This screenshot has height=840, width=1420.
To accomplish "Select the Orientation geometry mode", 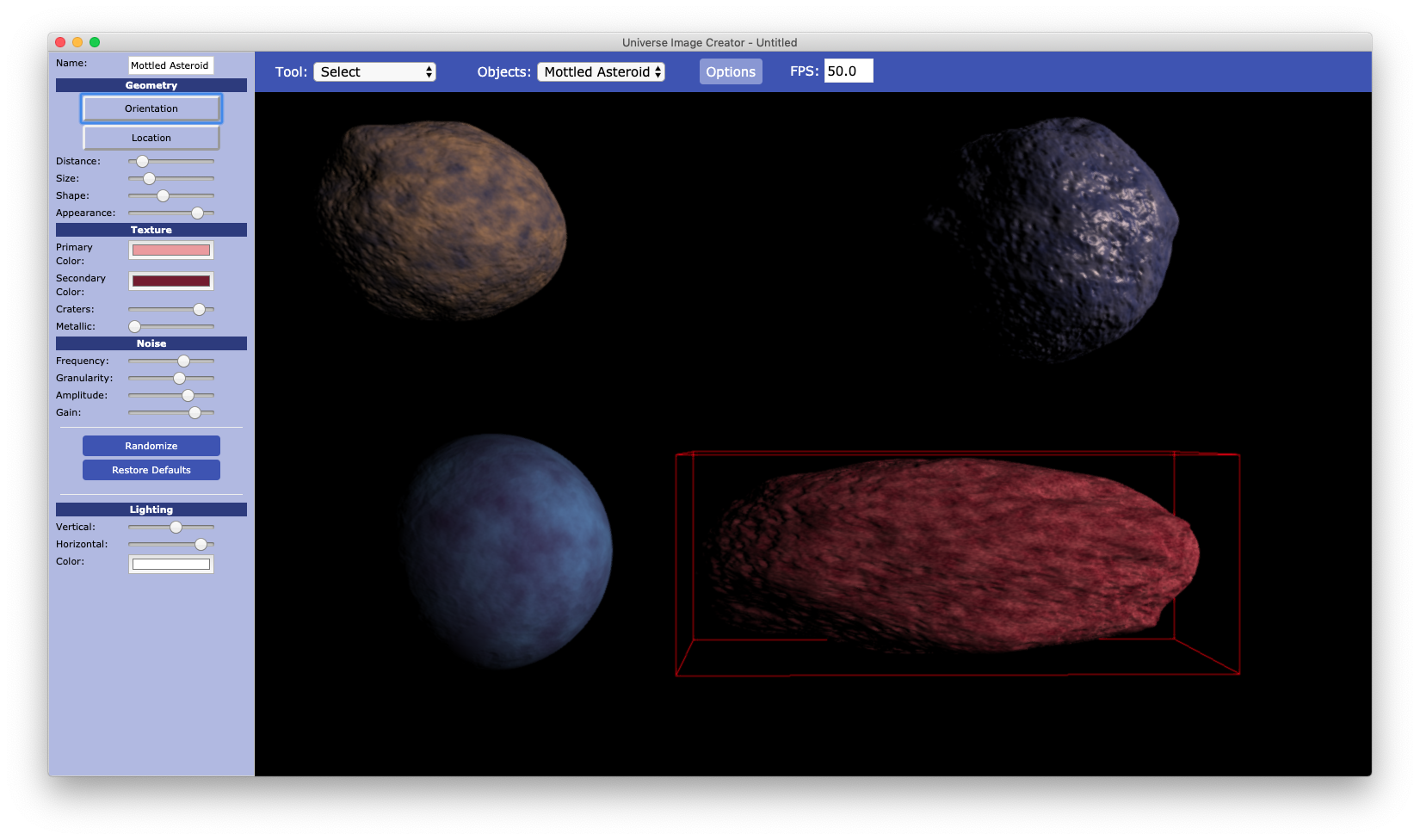I will pos(151,108).
